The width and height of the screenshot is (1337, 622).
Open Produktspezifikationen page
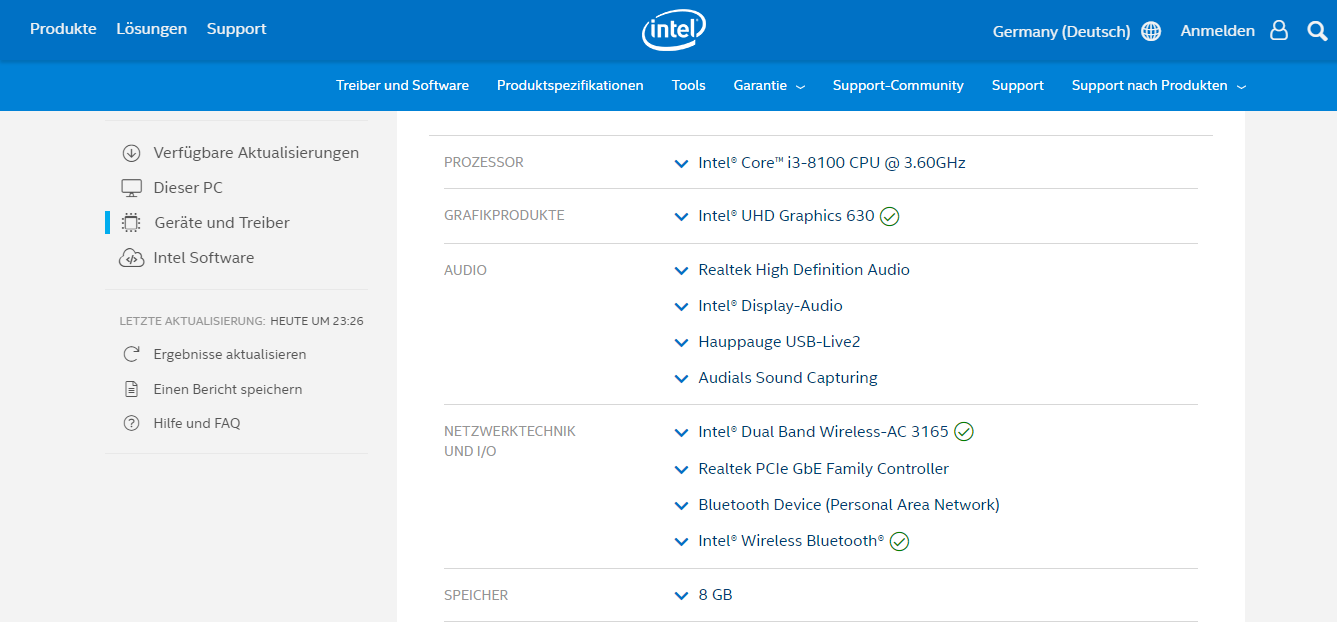(570, 86)
